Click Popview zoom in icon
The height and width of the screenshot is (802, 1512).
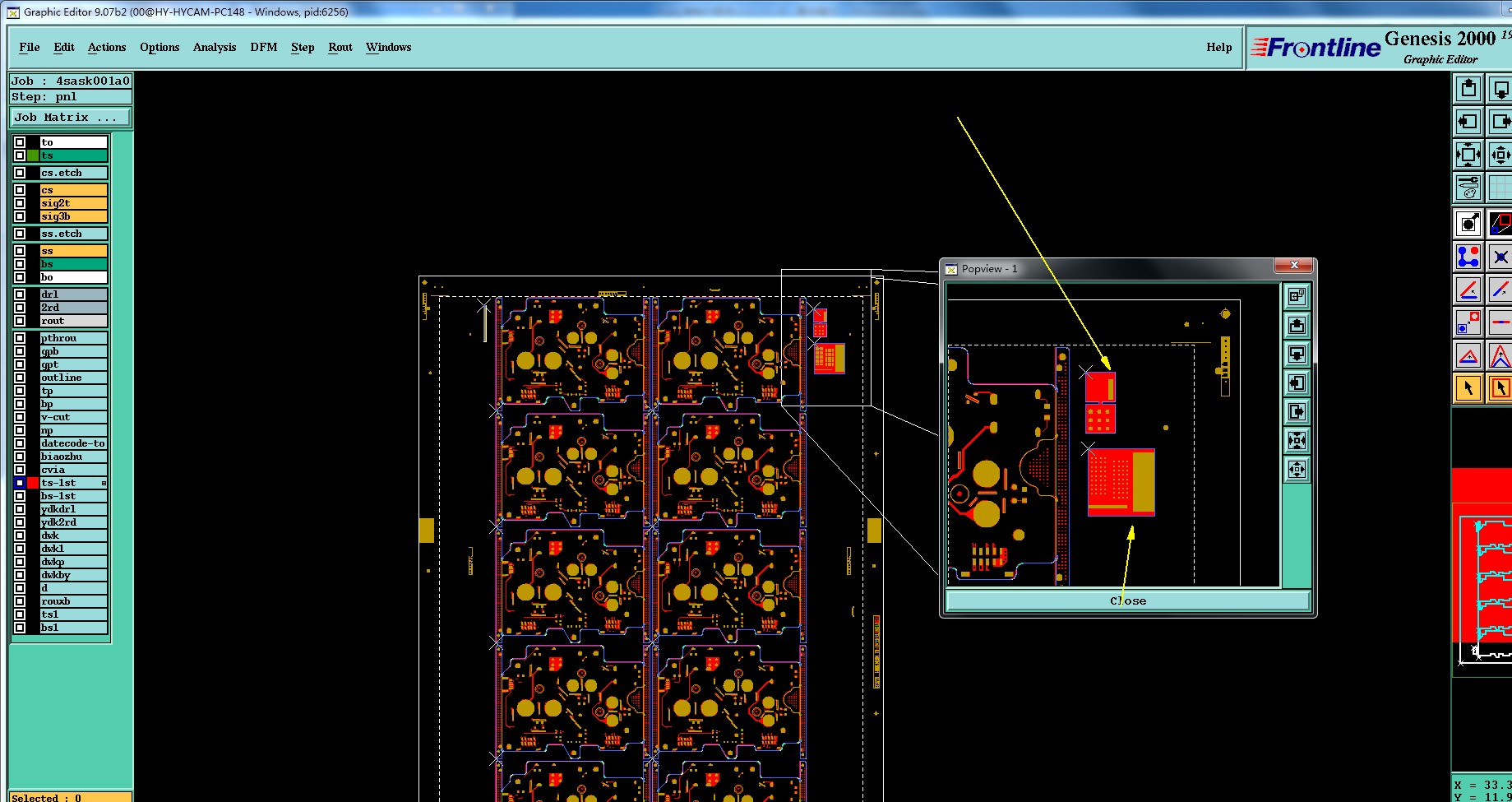tap(1297, 440)
